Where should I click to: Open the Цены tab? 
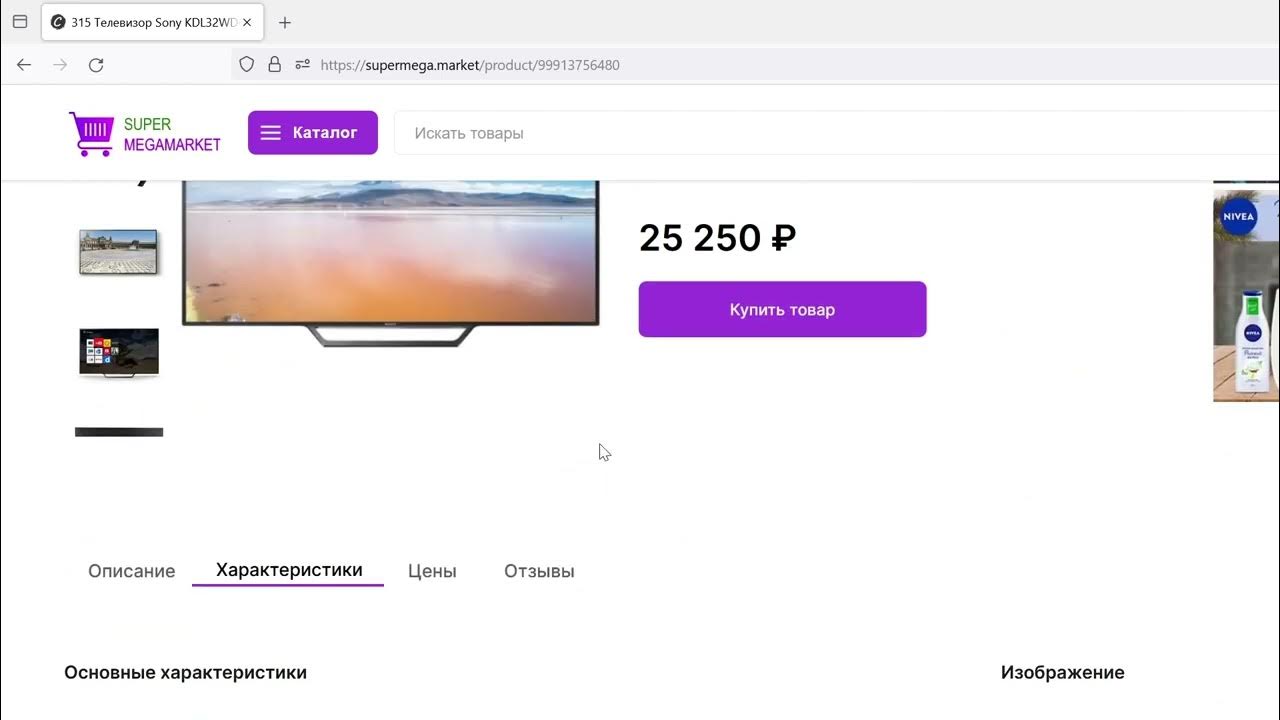[x=432, y=571]
